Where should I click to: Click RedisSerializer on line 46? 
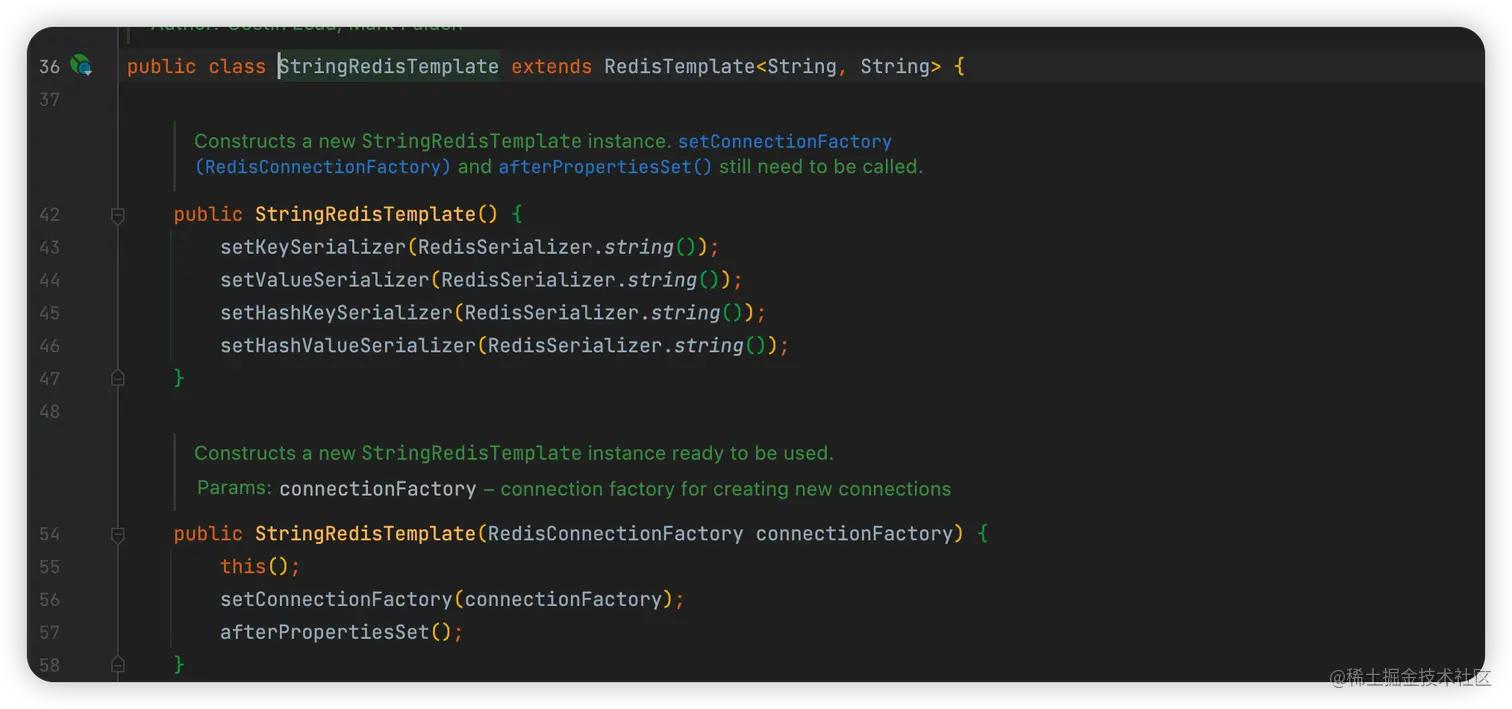575,346
